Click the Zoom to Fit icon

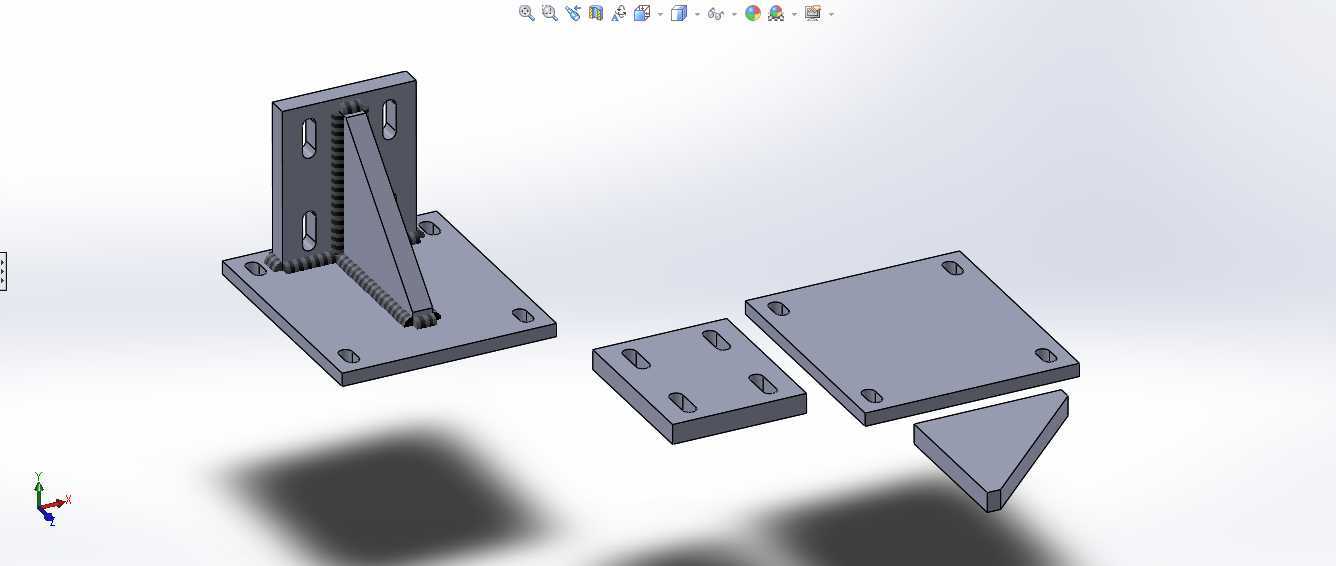pyautogui.click(x=527, y=13)
